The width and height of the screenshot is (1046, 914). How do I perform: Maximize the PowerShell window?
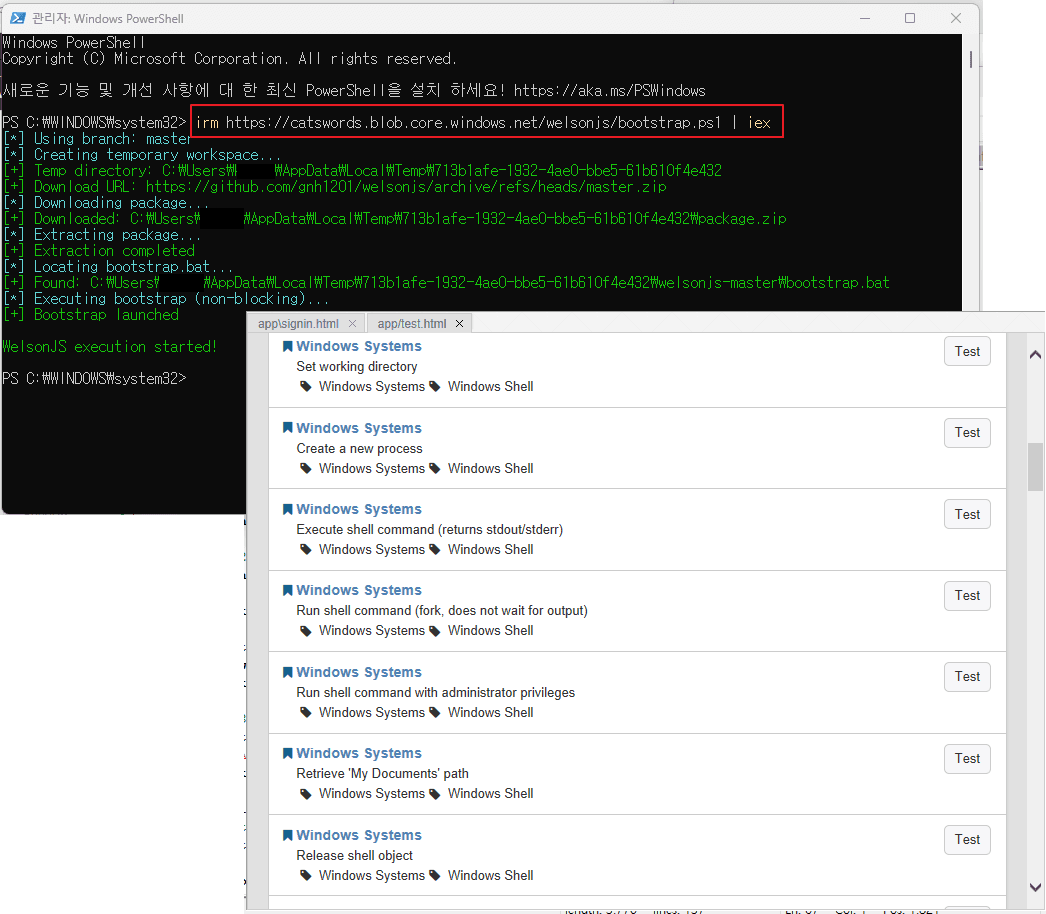pos(910,18)
